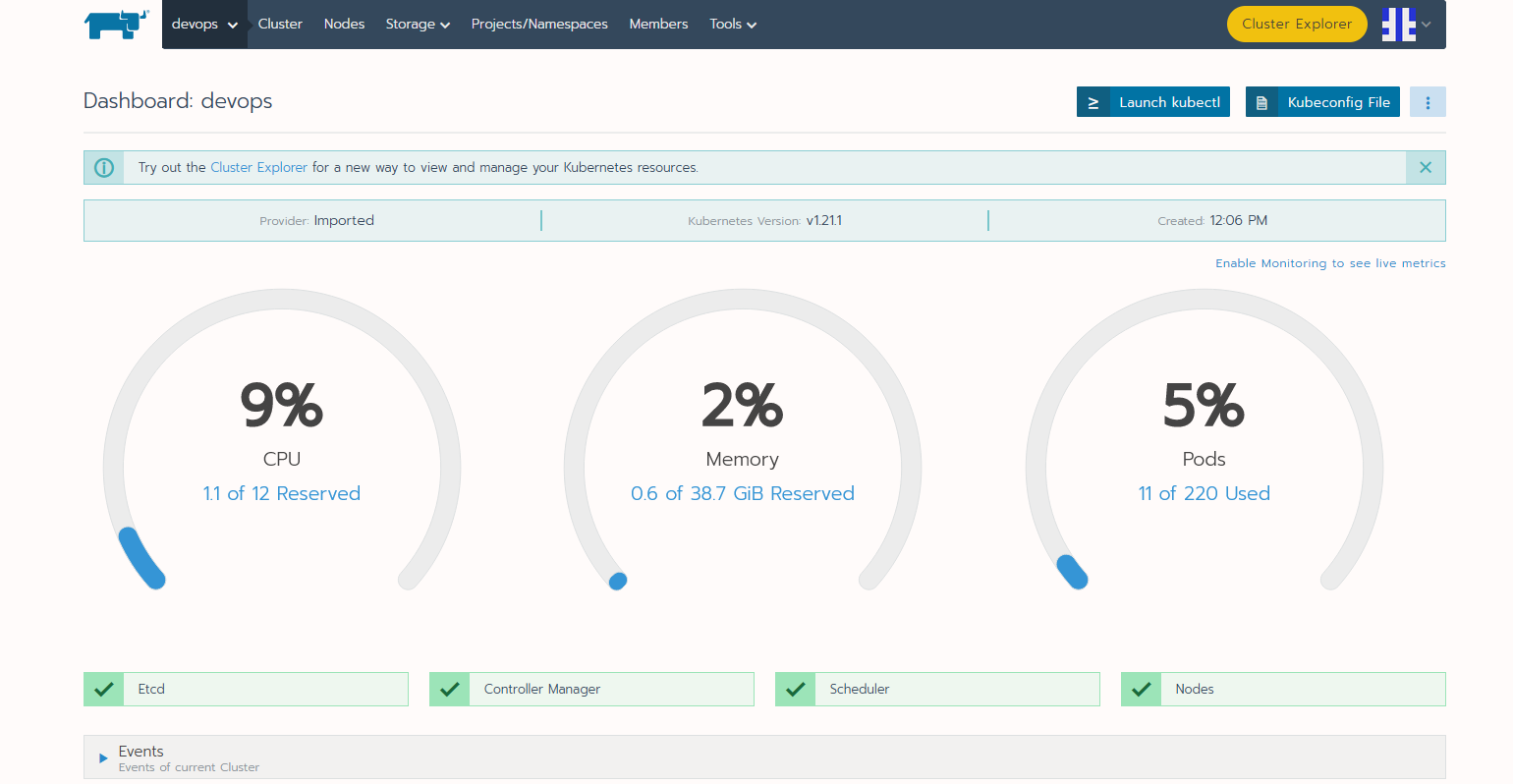The width and height of the screenshot is (1513, 784).
Task: Select the Scheduler status label
Action: (860, 689)
